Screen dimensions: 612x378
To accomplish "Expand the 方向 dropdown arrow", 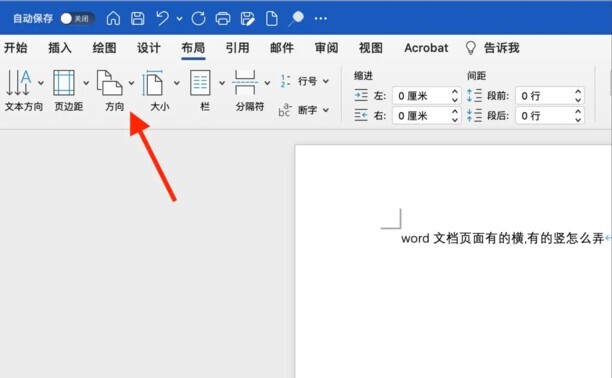I will point(132,83).
